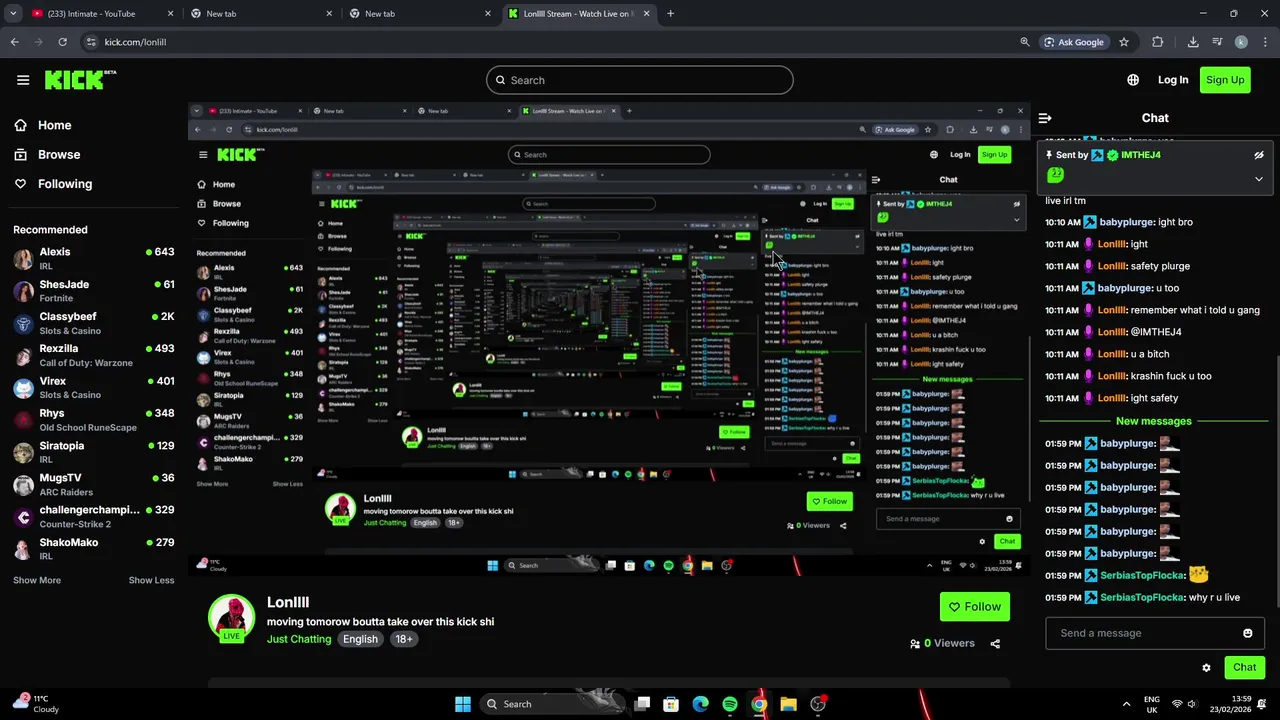This screenshot has height=720, width=1280.
Task: Open the hamburger menu beside Kick logo
Action: (23, 80)
